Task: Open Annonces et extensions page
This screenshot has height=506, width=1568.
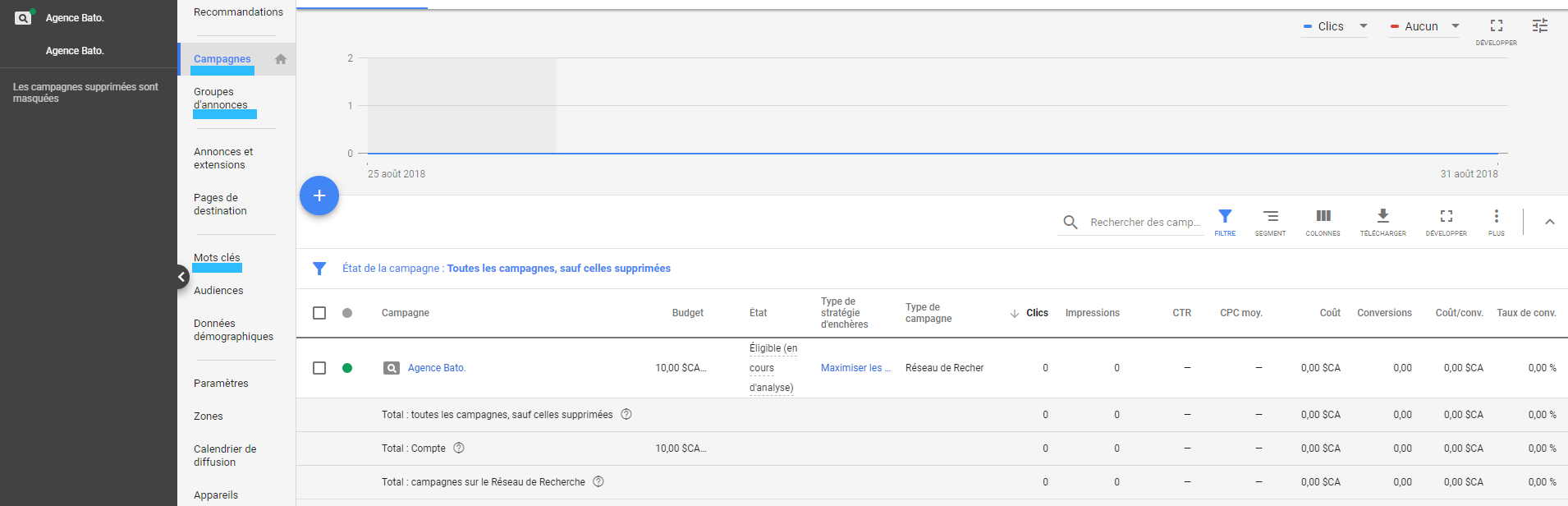Action: pyautogui.click(x=223, y=159)
